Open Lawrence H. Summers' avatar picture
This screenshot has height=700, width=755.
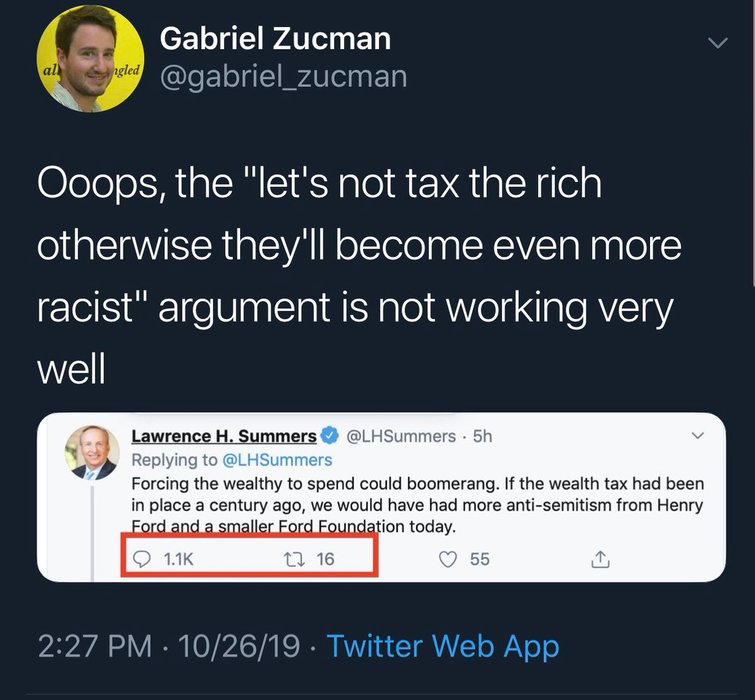pyautogui.click(x=93, y=453)
